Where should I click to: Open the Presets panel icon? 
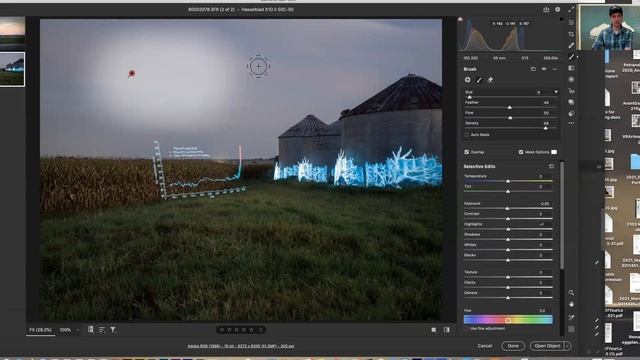pyautogui.click(x=571, y=113)
